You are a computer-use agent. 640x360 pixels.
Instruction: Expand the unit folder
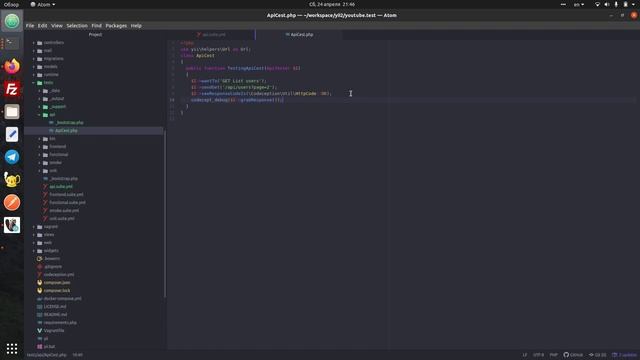(53, 171)
